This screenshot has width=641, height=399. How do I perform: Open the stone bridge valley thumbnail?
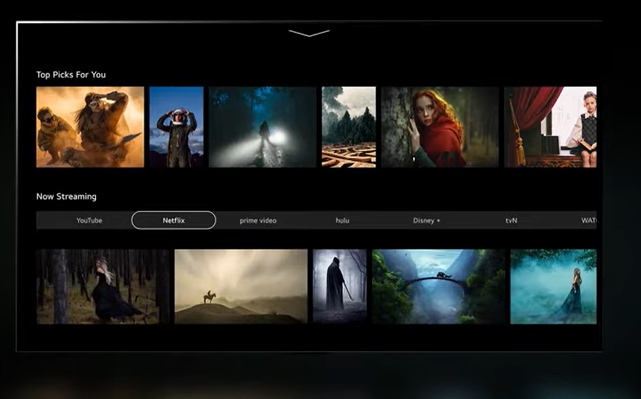tap(438, 287)
